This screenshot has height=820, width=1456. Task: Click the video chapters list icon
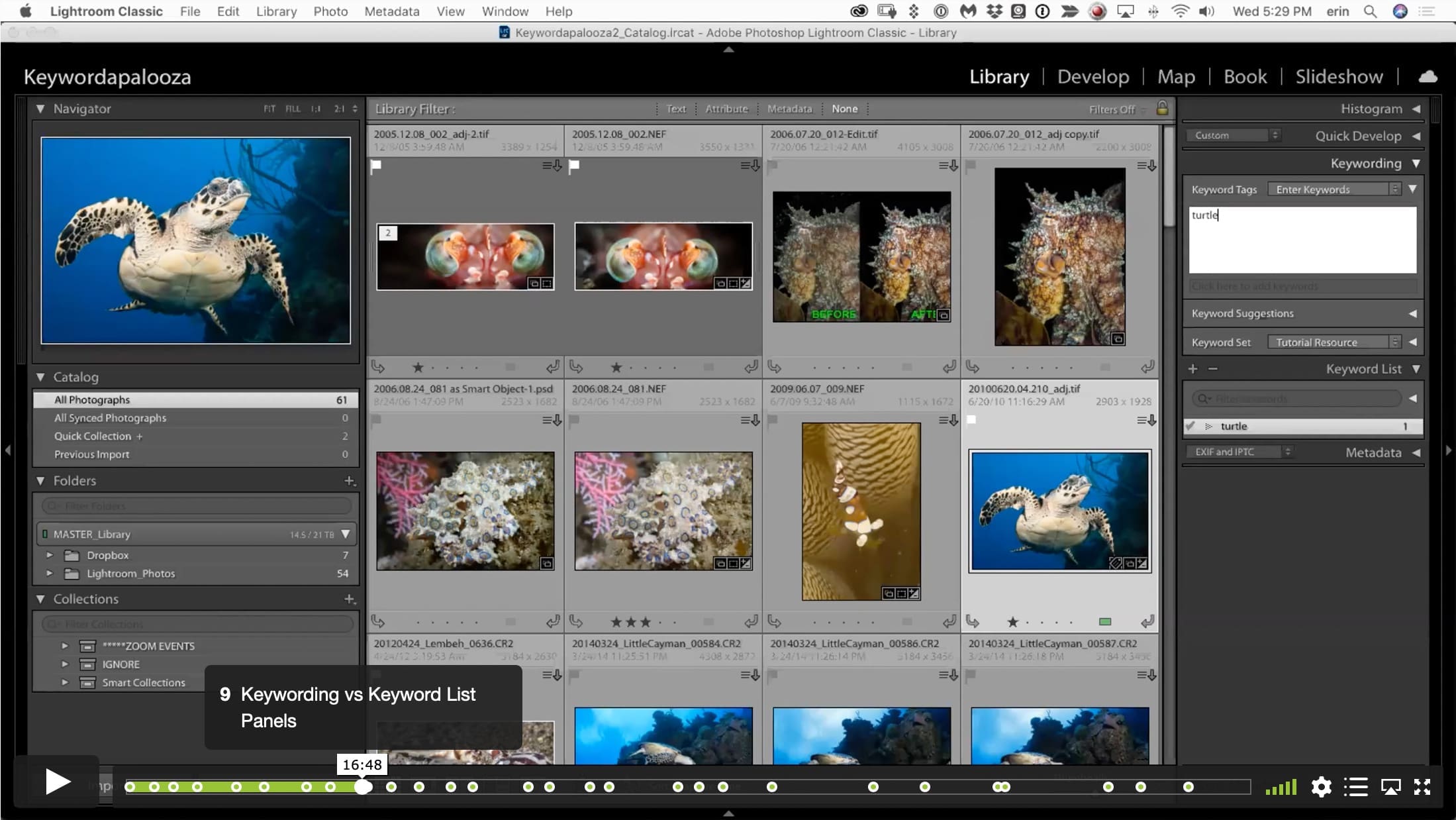(x=1355, y=787)
